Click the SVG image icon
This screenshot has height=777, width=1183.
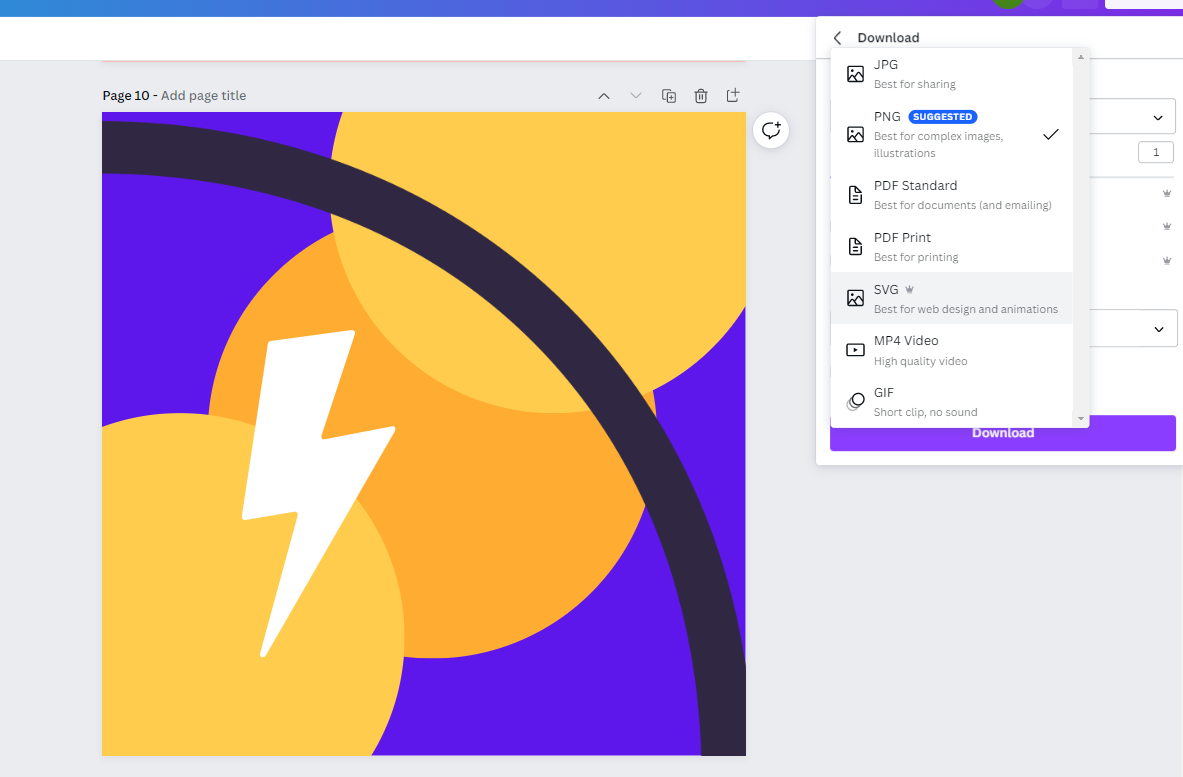click(856, 298)
